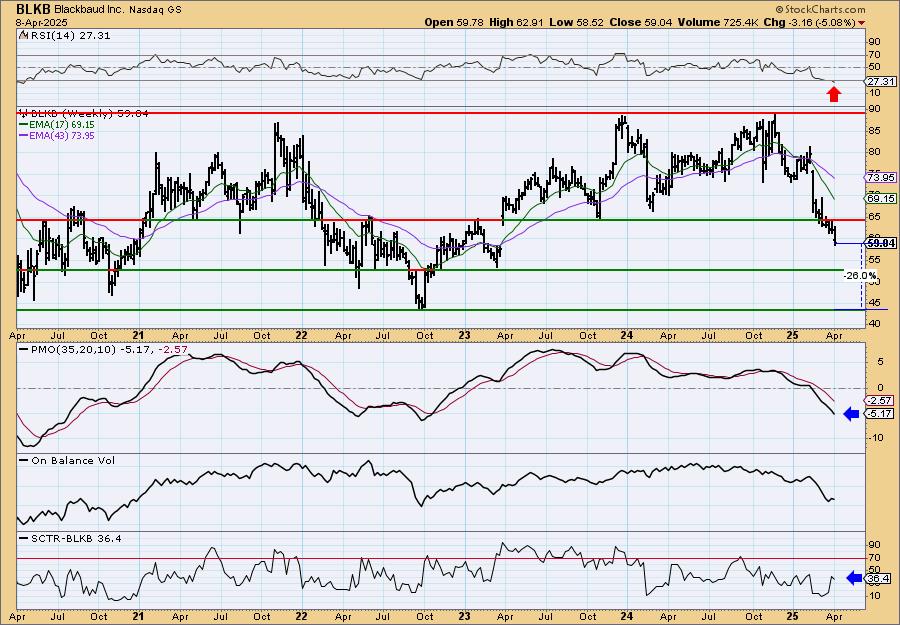Click the Close 59.04 header value
The image size is (900, 625).
(x=641, y=22)
